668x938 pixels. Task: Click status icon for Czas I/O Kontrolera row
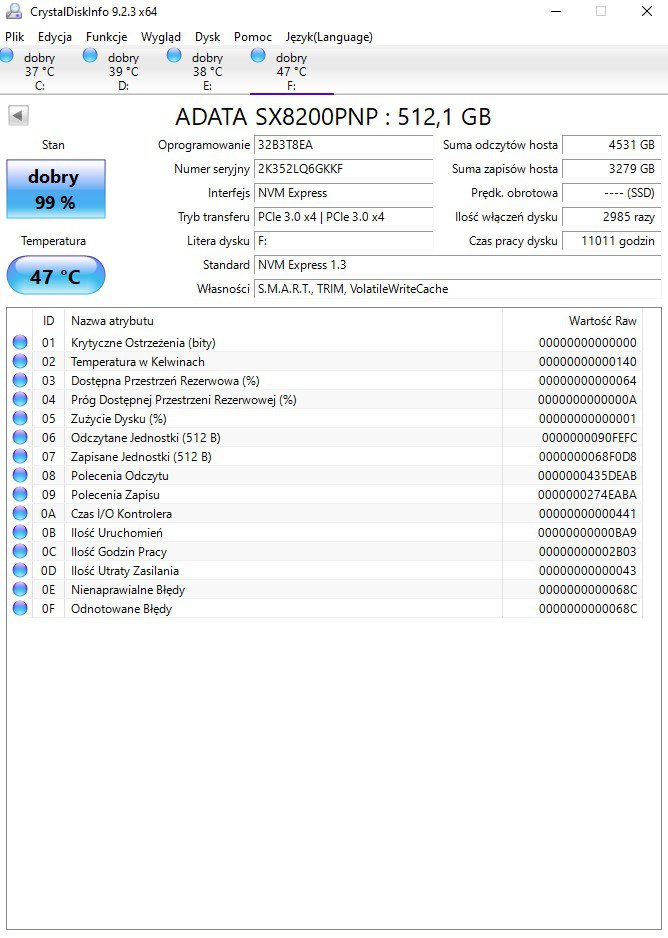tap(20, 513)
